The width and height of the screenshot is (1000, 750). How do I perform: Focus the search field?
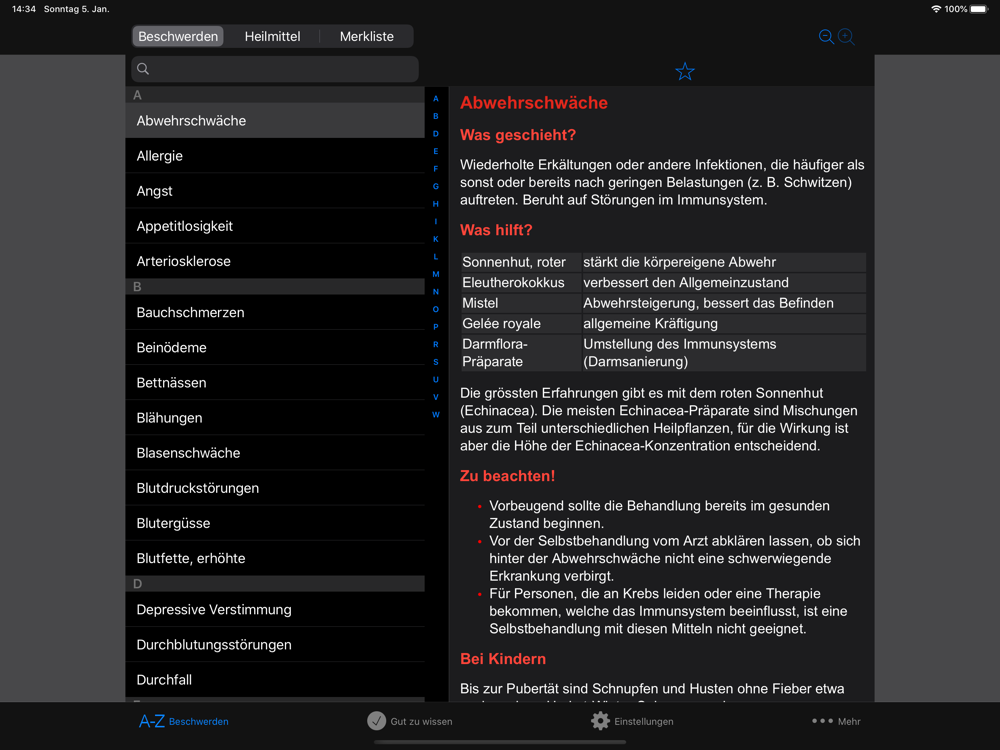pos(275,69)
